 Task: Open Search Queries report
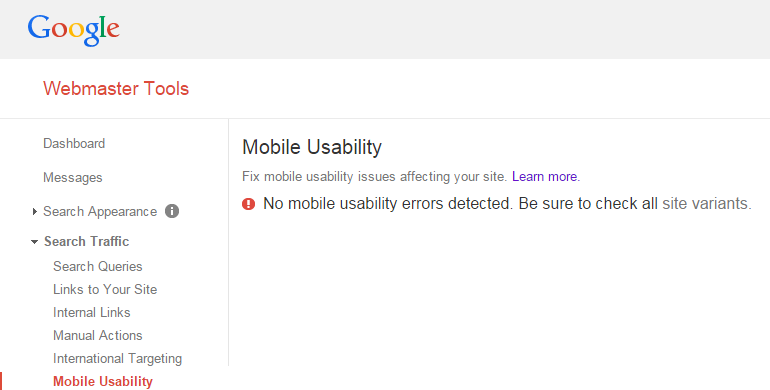(x=98, y=266)
